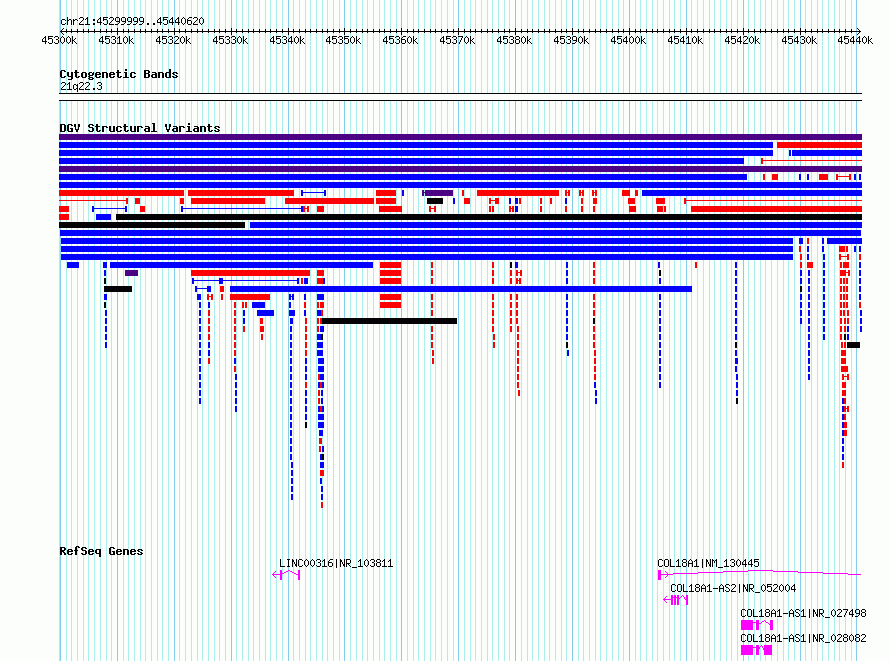Click the 21q22.3 band label
890x661 pixels.
tap(81, 86)
